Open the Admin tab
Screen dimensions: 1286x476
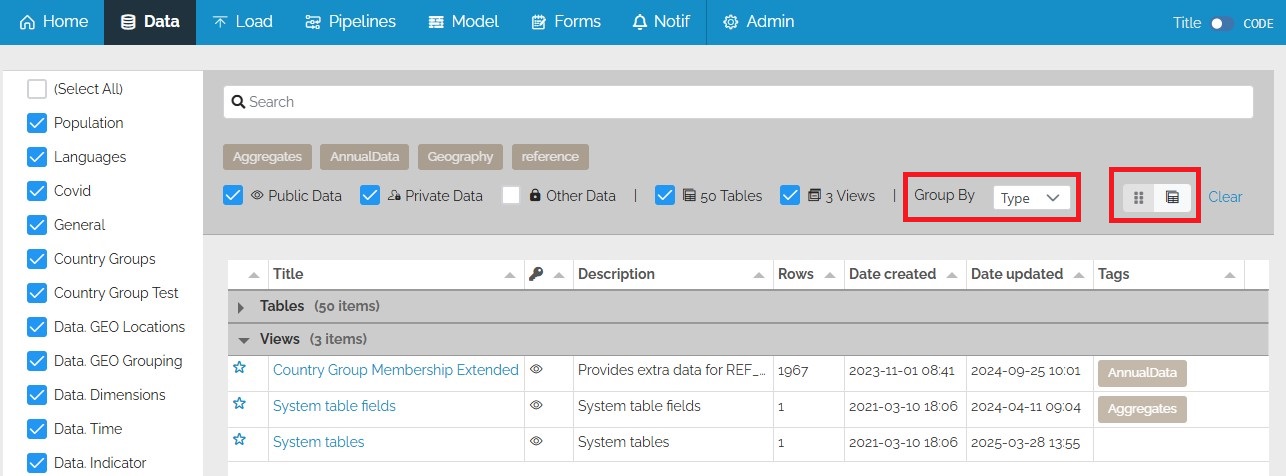click(x=758, y=22)
